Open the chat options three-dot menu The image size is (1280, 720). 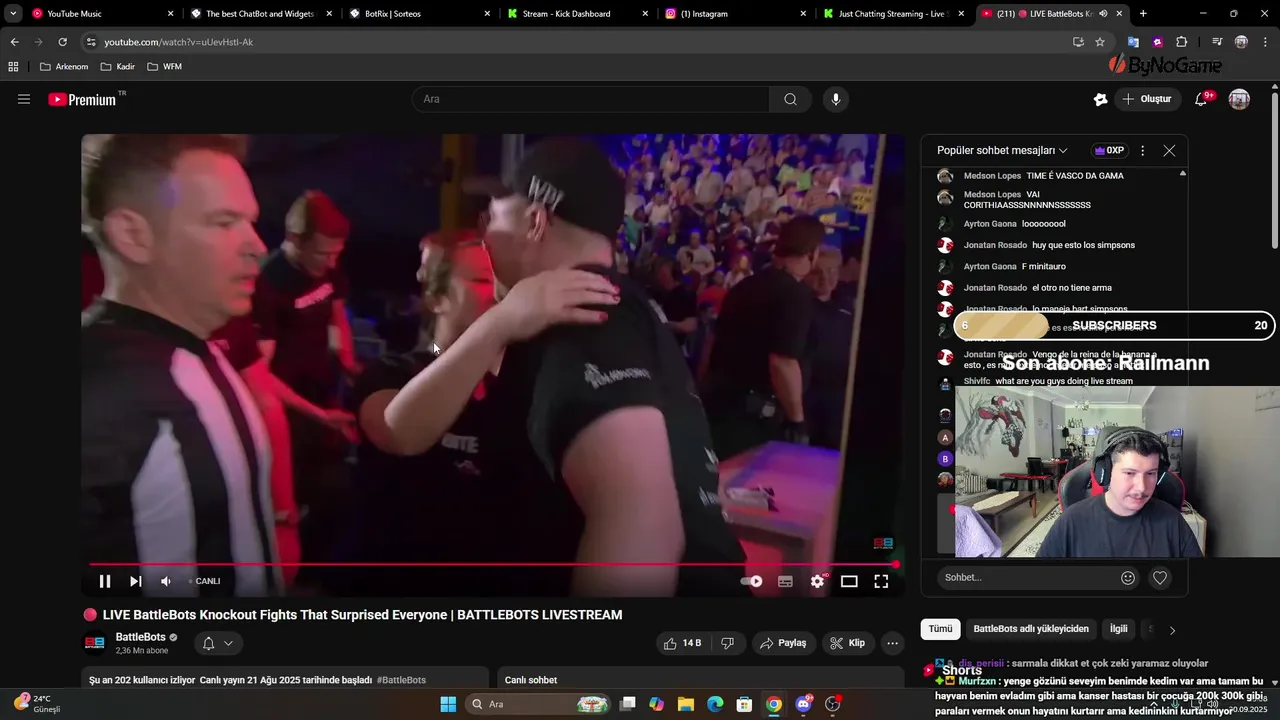[1142, 150]
